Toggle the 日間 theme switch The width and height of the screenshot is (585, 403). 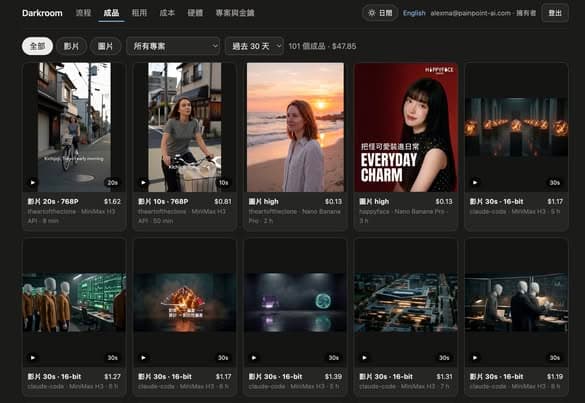tap(380, 13)
